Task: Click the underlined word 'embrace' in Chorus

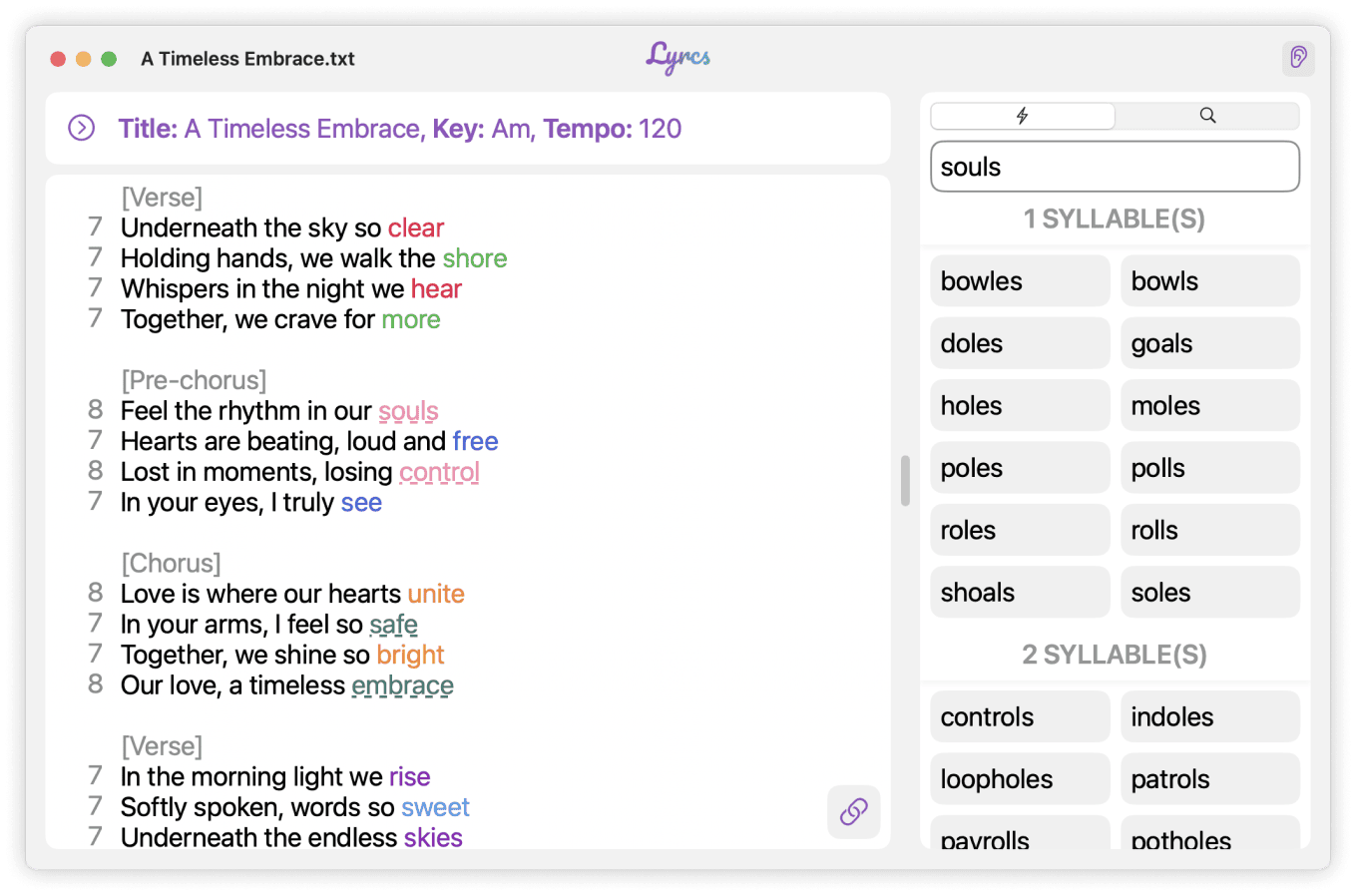Action: click(402, 685)
